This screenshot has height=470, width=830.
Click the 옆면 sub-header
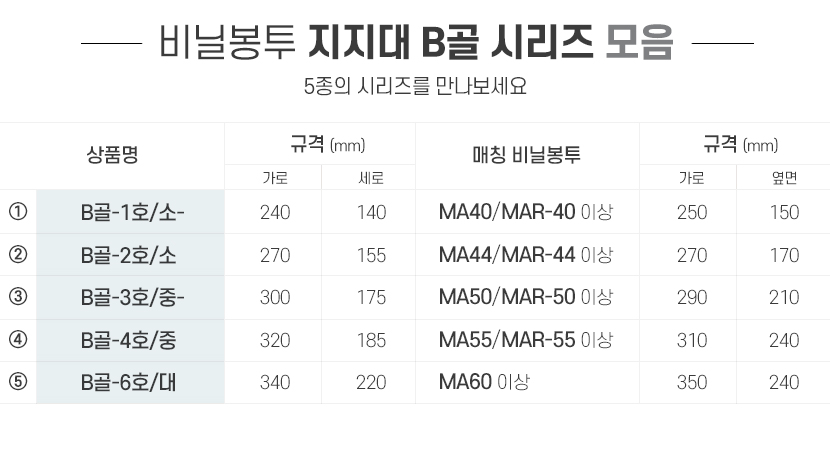click(x=784, y=178)
